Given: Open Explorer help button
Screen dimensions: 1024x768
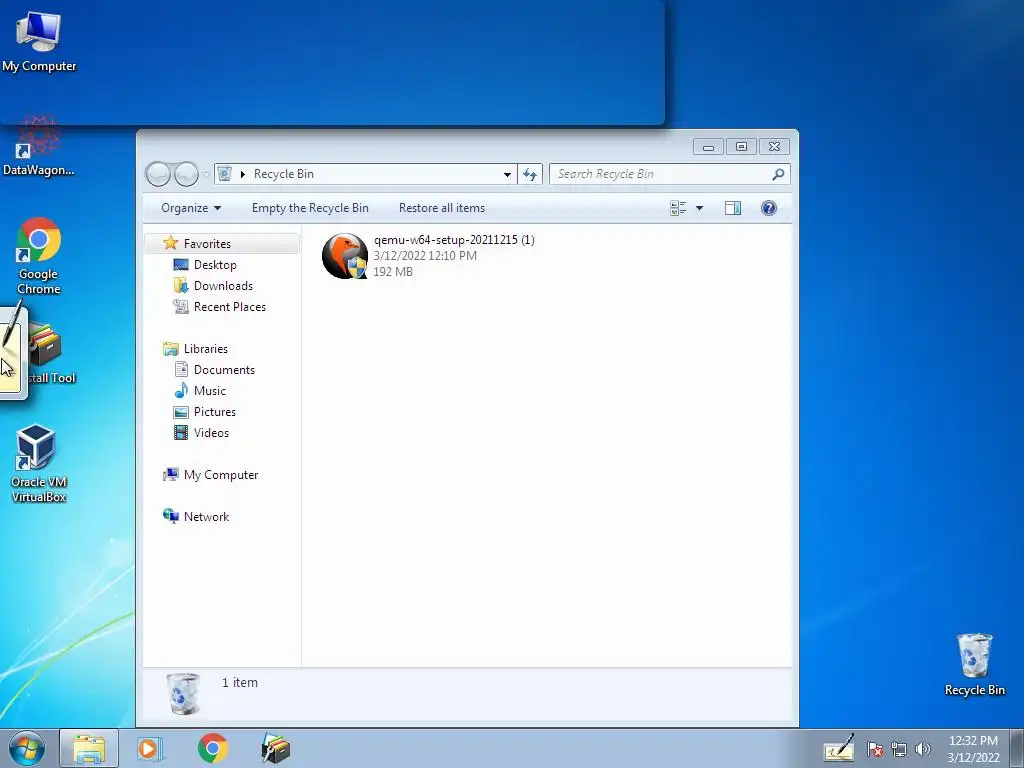Looking at the screenshot, I should pos(769,208).
